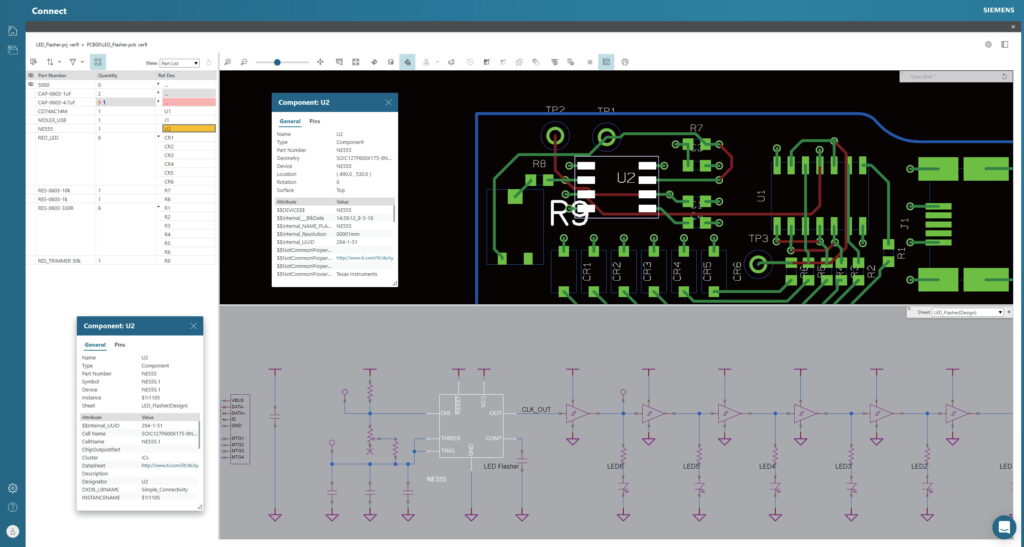
Task: Open the filter funnel in parts panel
Action: pyautogui.click(x=72, y=62)
